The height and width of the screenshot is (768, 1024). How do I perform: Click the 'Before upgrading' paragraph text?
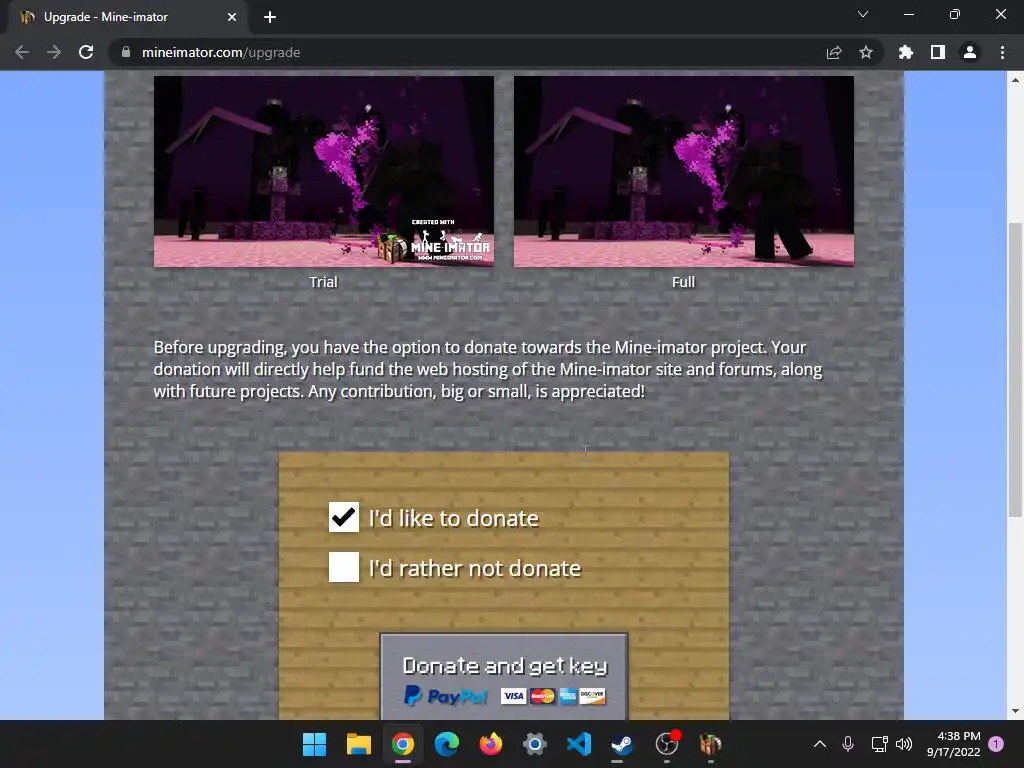point(488,369)
